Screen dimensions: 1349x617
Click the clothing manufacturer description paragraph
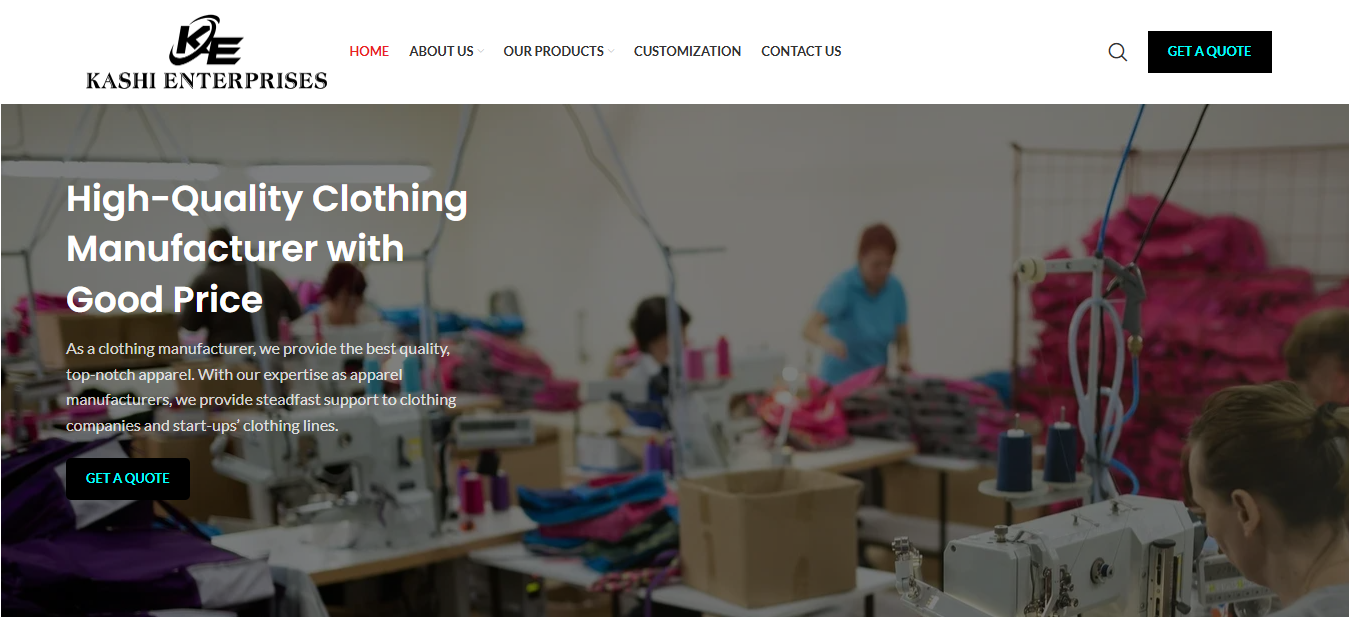[262, 387]
